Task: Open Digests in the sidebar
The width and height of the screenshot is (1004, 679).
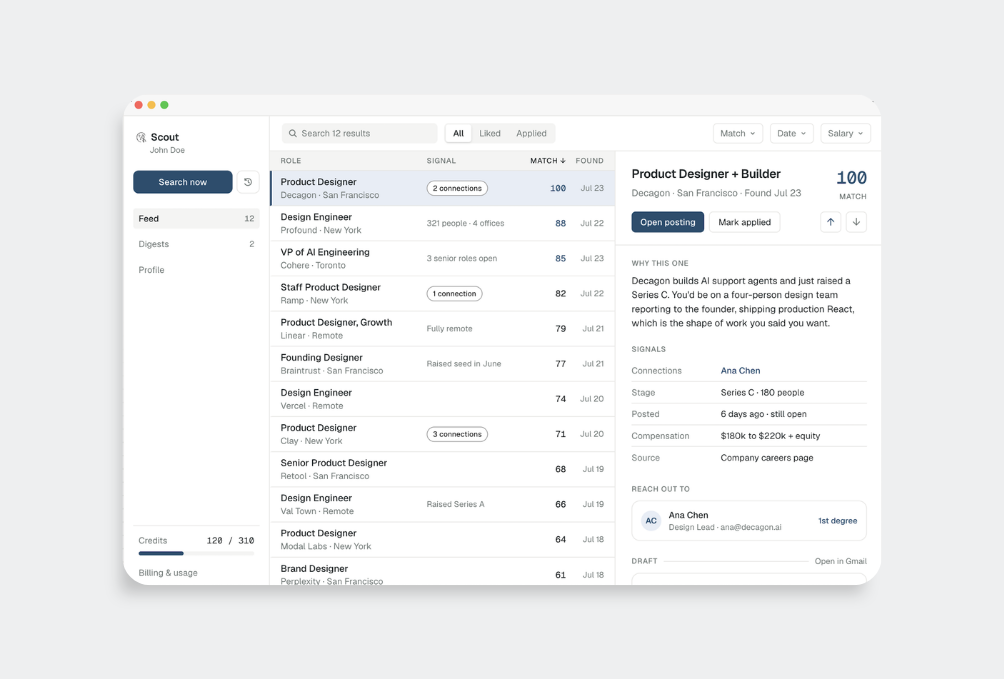Action: point(196,244)
